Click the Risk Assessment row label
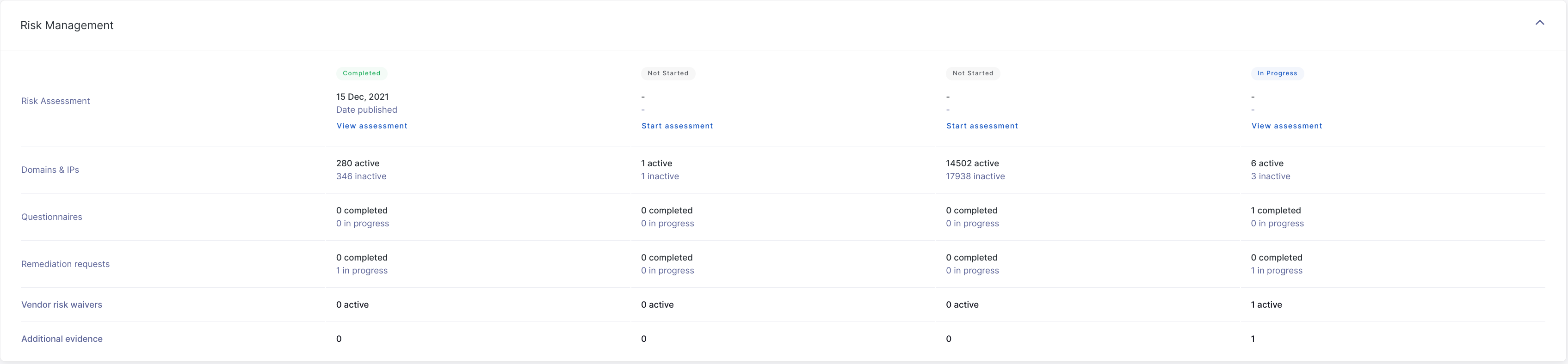The height and width of the screenshot is (364, 1568). [56, 101]
